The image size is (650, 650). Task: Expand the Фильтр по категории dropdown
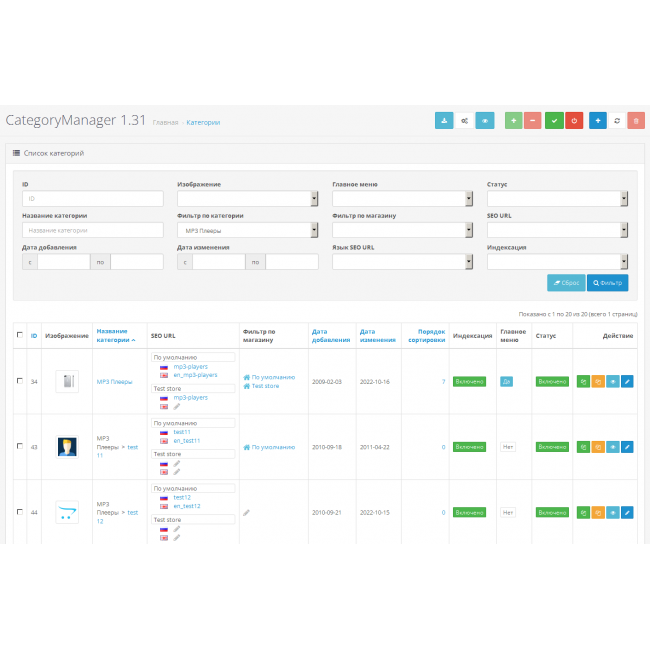click(247, 230)
